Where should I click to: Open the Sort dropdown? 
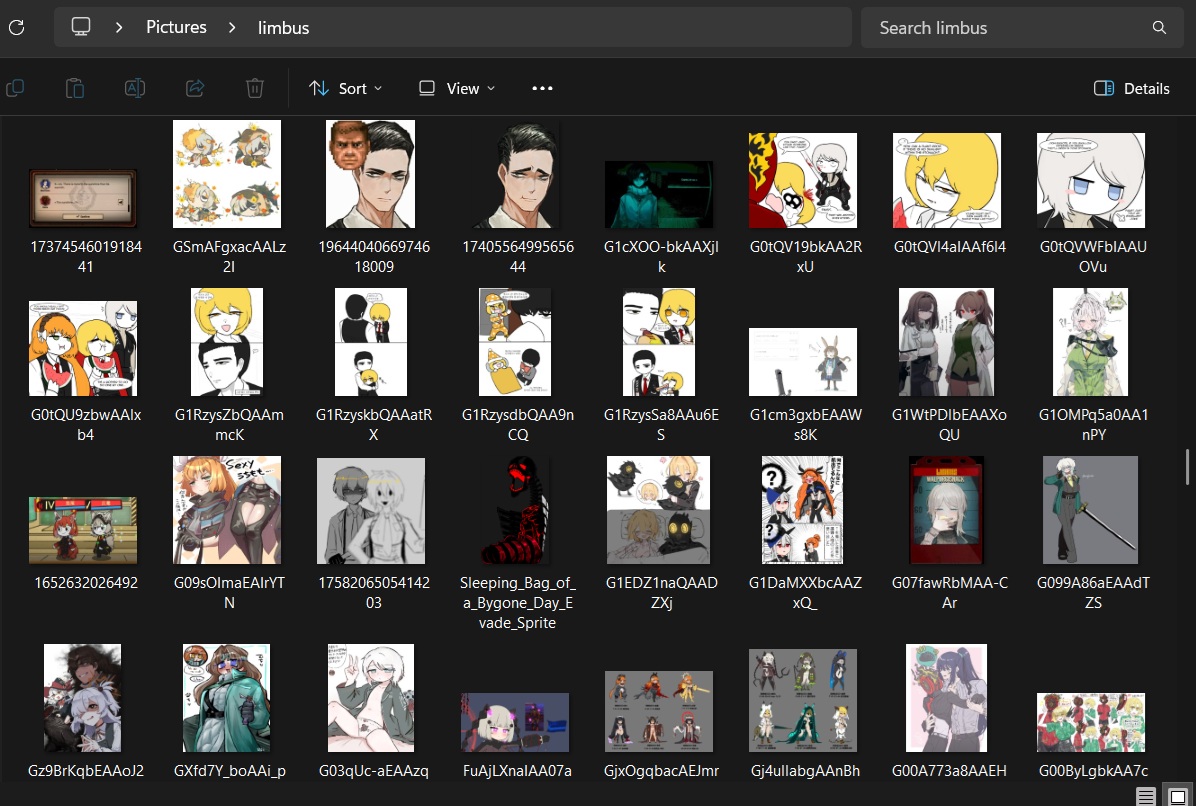point(346,88)
